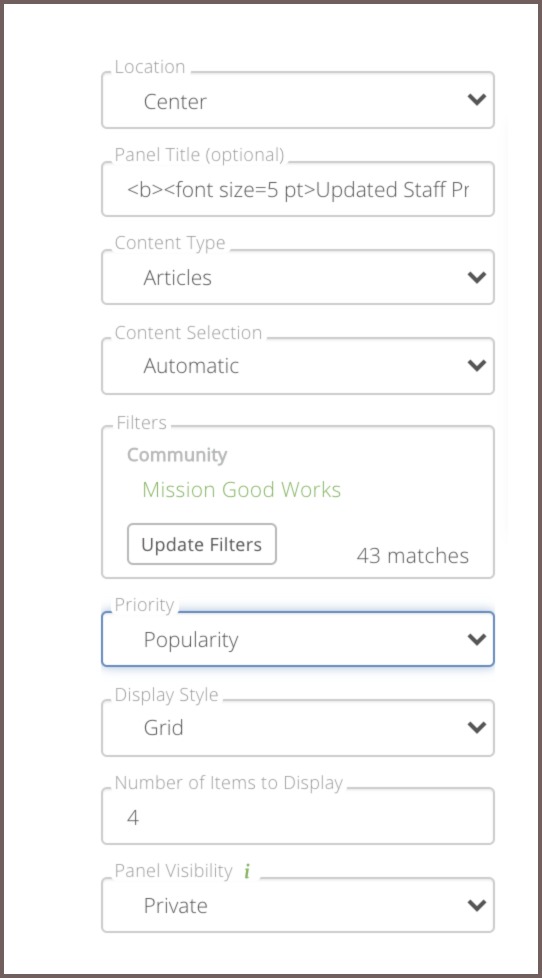Viewport: 542px width, 978px height.
Task: Open the Panel Visibility dropdown showing Private
Action: [298, 905]
